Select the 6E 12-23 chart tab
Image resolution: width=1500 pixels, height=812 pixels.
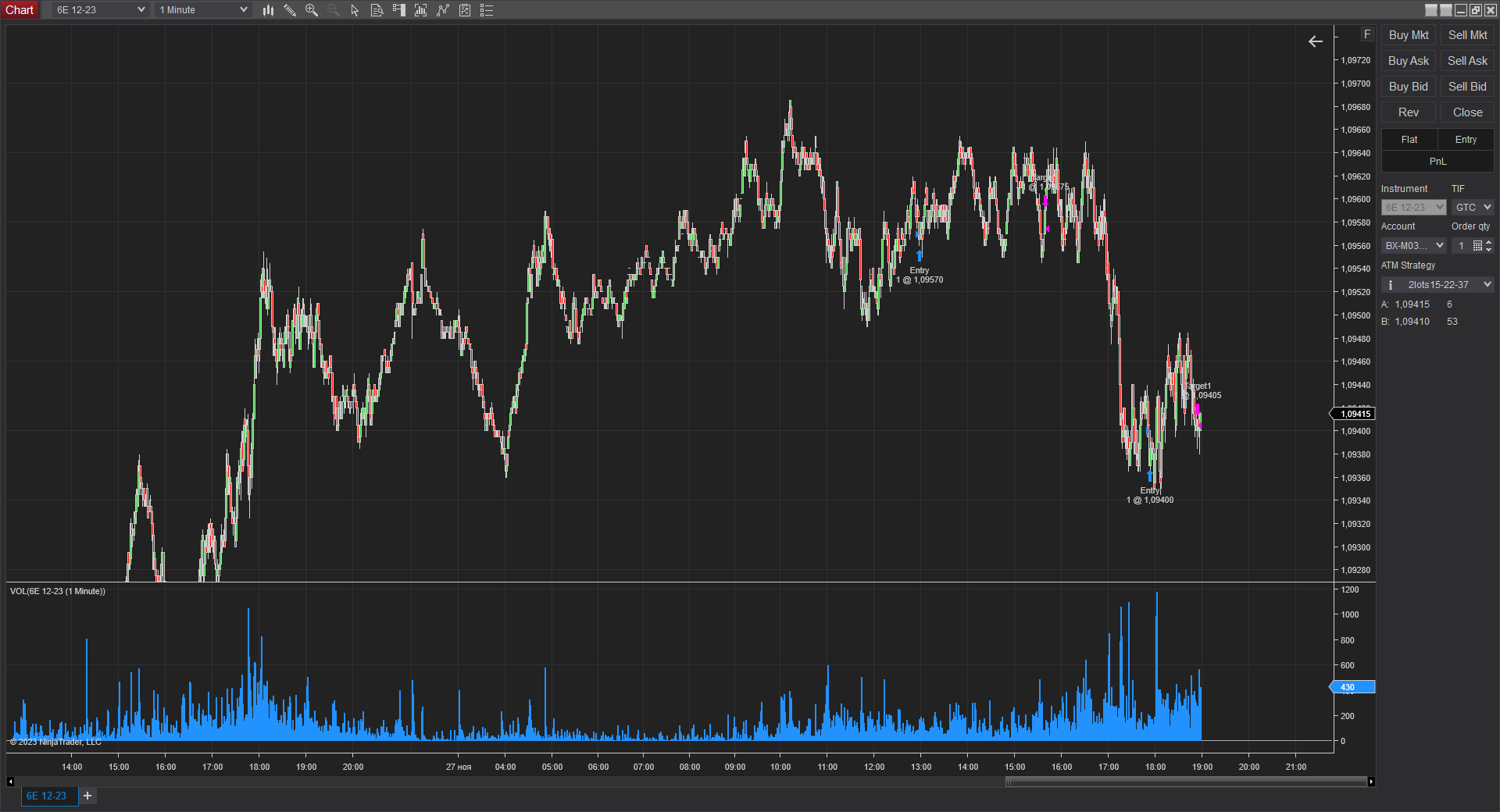point(47,796)
